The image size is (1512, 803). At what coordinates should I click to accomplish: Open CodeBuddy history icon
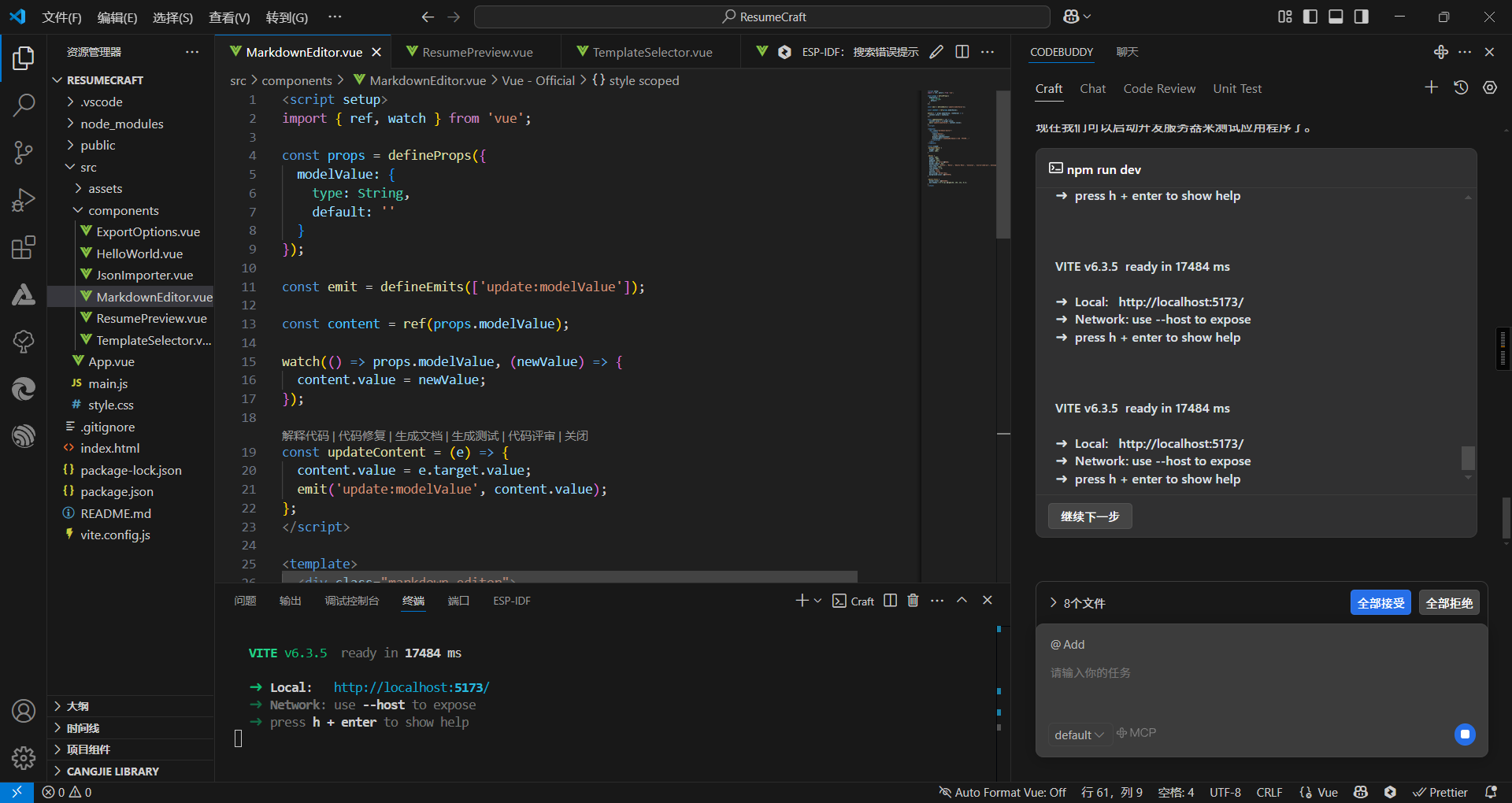click(x=1461, y=88)
